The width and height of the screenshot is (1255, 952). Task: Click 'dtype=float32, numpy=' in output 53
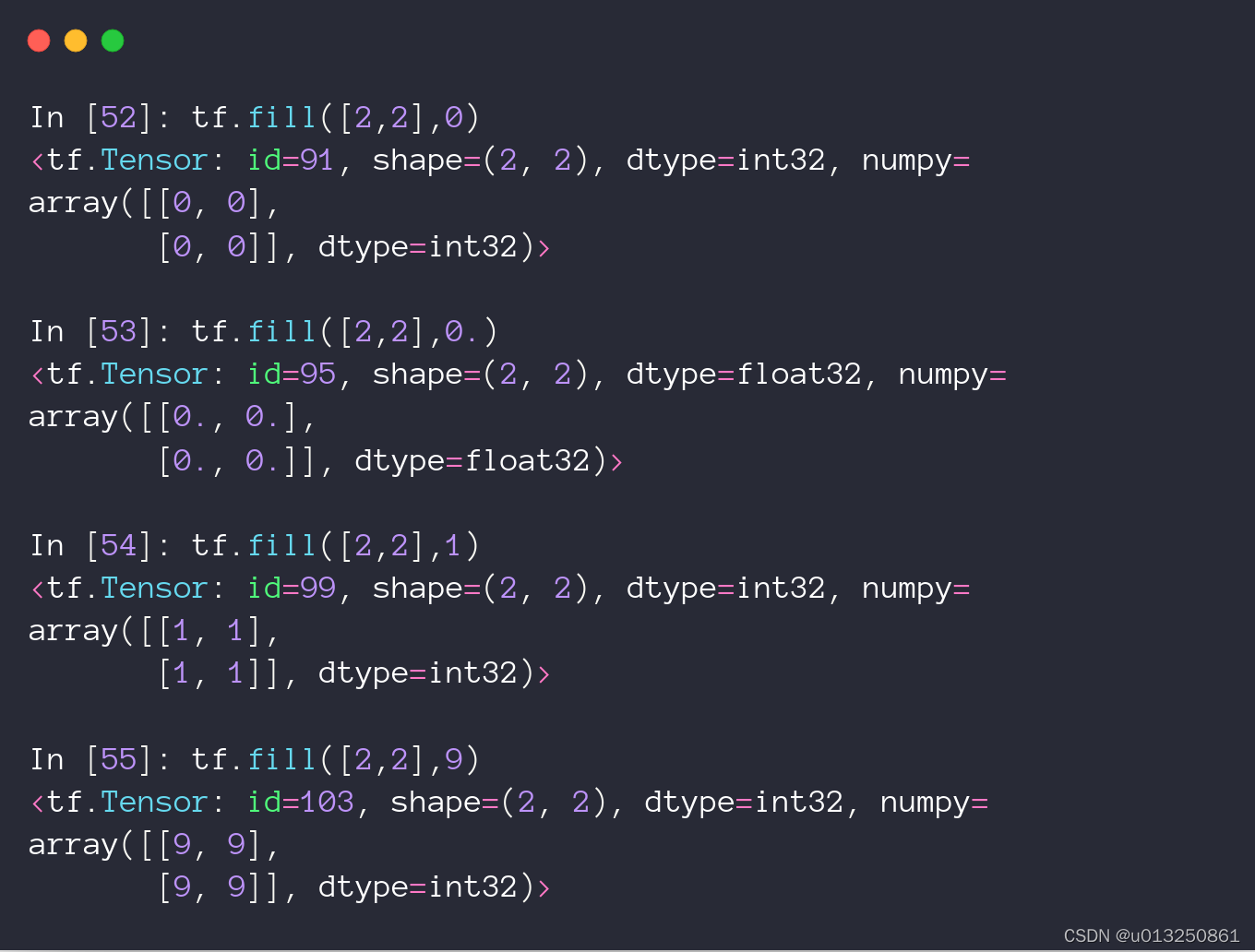pos(816,375)
